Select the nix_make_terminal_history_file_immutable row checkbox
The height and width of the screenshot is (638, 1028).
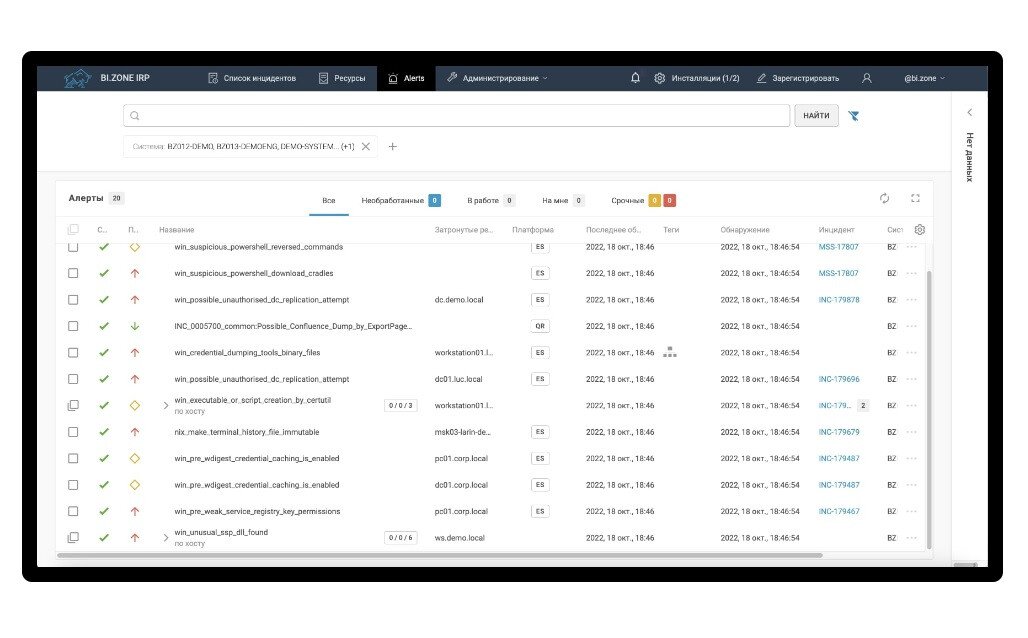(73, 432)
